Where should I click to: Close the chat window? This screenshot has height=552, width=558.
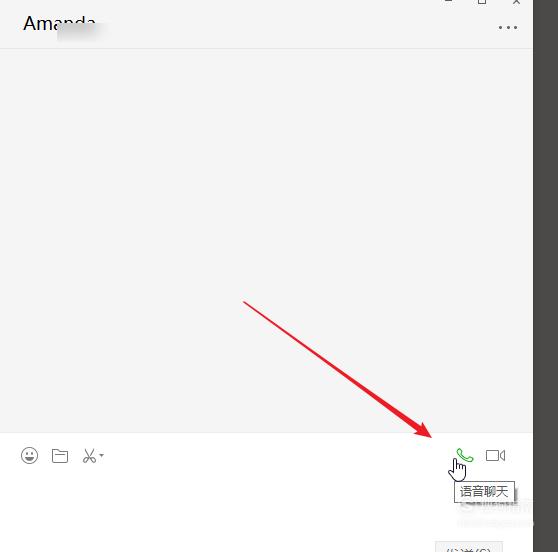coord(516,2)
